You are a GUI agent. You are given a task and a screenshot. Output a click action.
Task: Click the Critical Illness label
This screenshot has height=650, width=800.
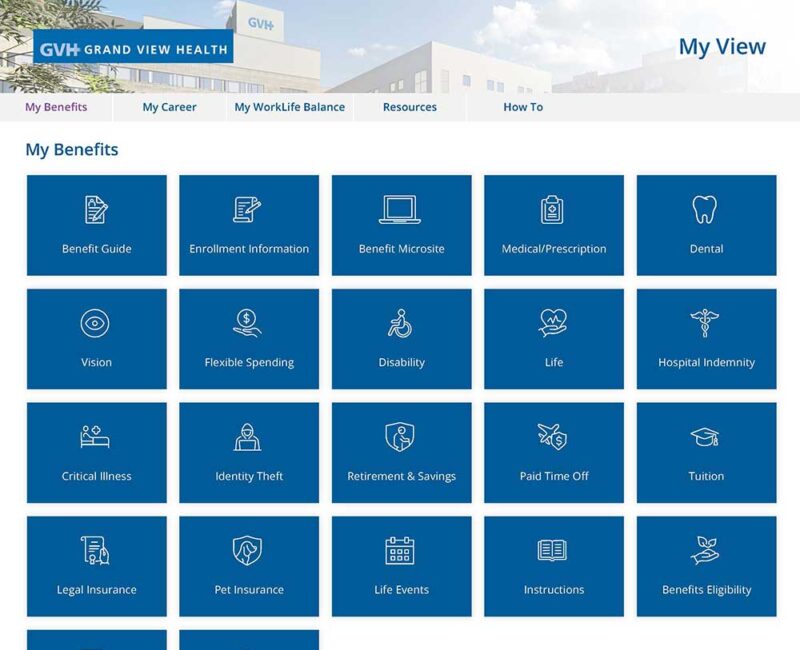pos(96,476)
